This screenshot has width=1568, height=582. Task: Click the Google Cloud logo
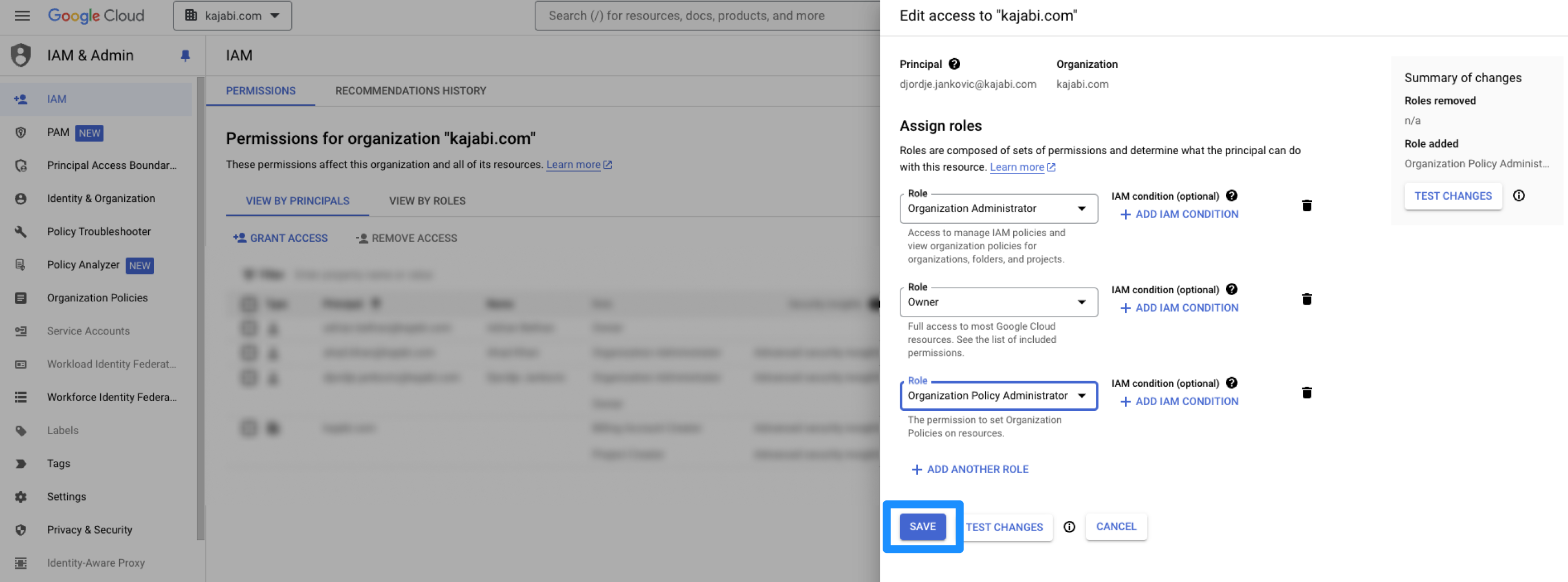click(96, 16)
